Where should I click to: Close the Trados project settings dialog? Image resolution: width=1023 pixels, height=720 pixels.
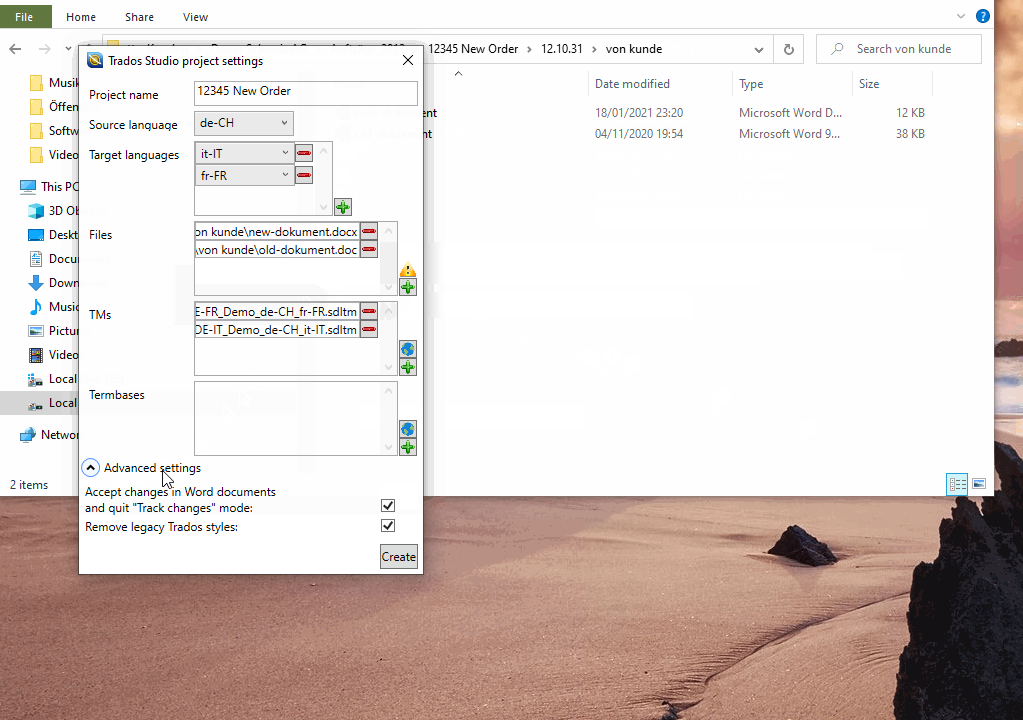(x=408, y=60)
